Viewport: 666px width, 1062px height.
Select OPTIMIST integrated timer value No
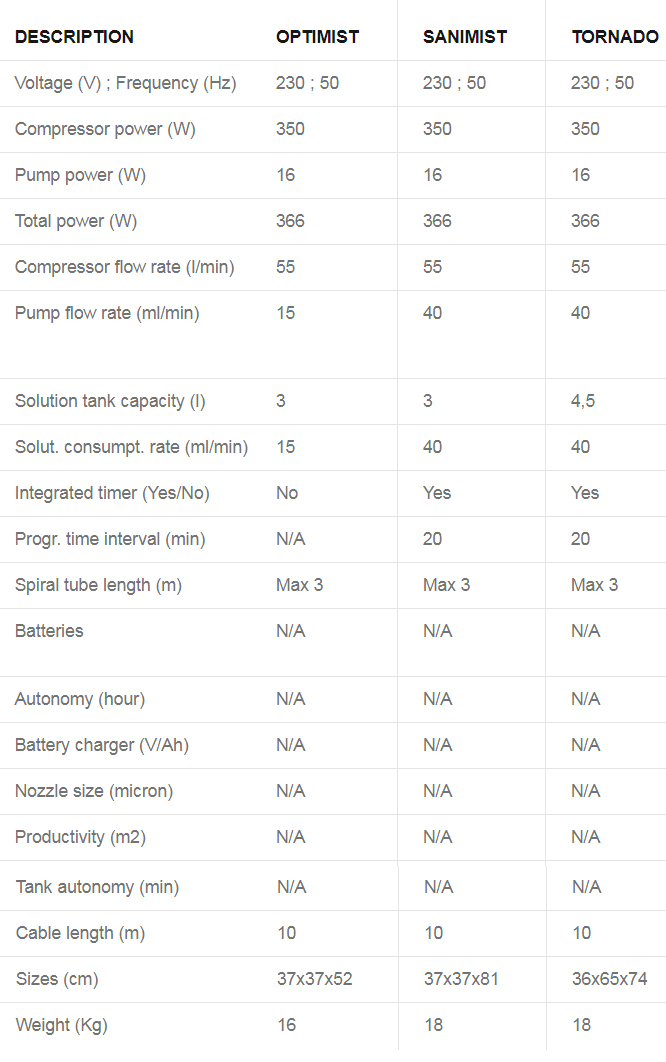click(x=287, y=493)
